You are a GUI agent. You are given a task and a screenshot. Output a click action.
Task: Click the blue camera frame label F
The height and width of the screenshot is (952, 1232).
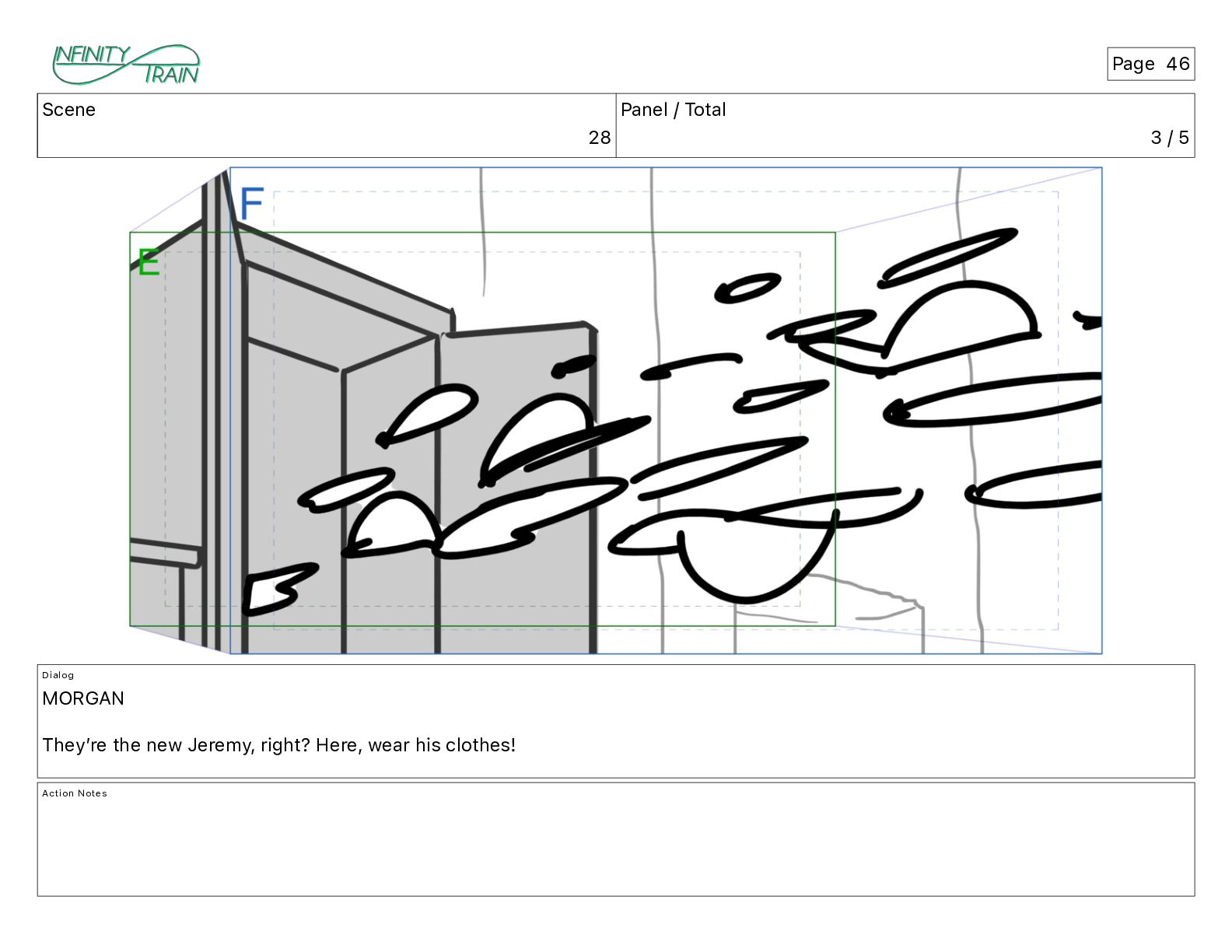252,204
